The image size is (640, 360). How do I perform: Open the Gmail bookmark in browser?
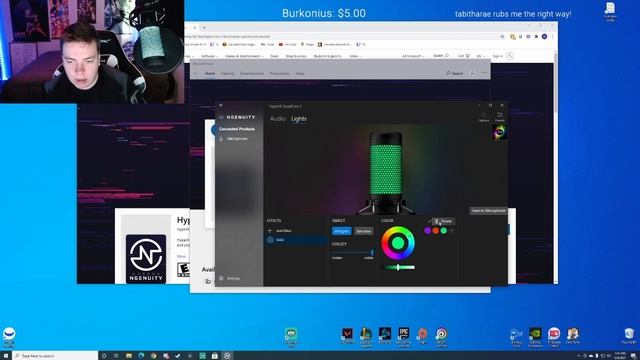268,44
